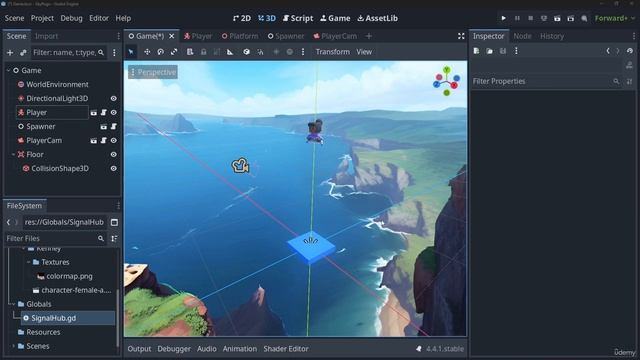Click the ruler measure tool in 3D toolbar

coord(230,52)
